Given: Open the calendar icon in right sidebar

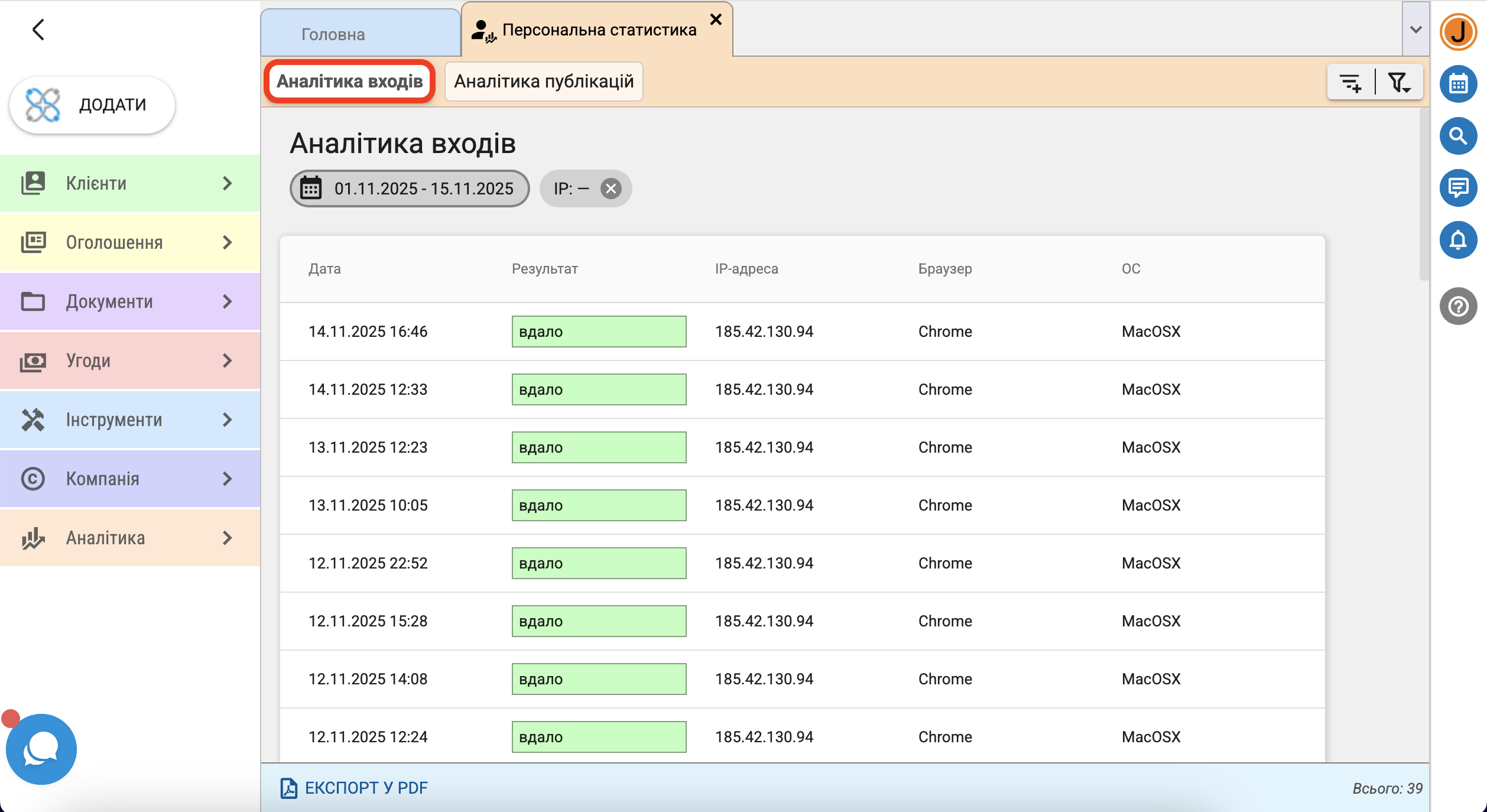Looking at the screenshot, I should [1458, 84].
